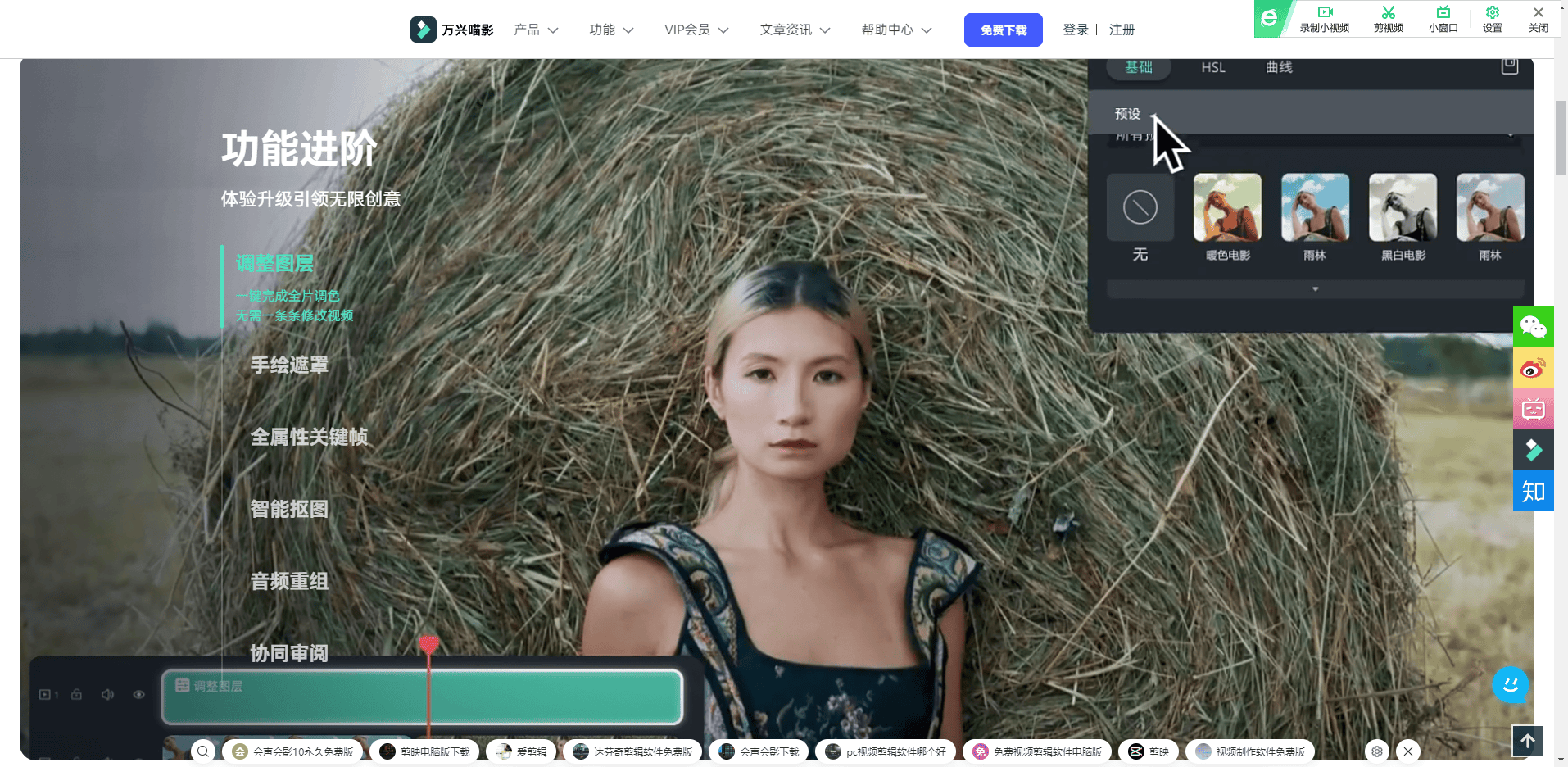Screen dimensions: 1568x767
Task: Click the 注册 link
Action: [1121, 29]
